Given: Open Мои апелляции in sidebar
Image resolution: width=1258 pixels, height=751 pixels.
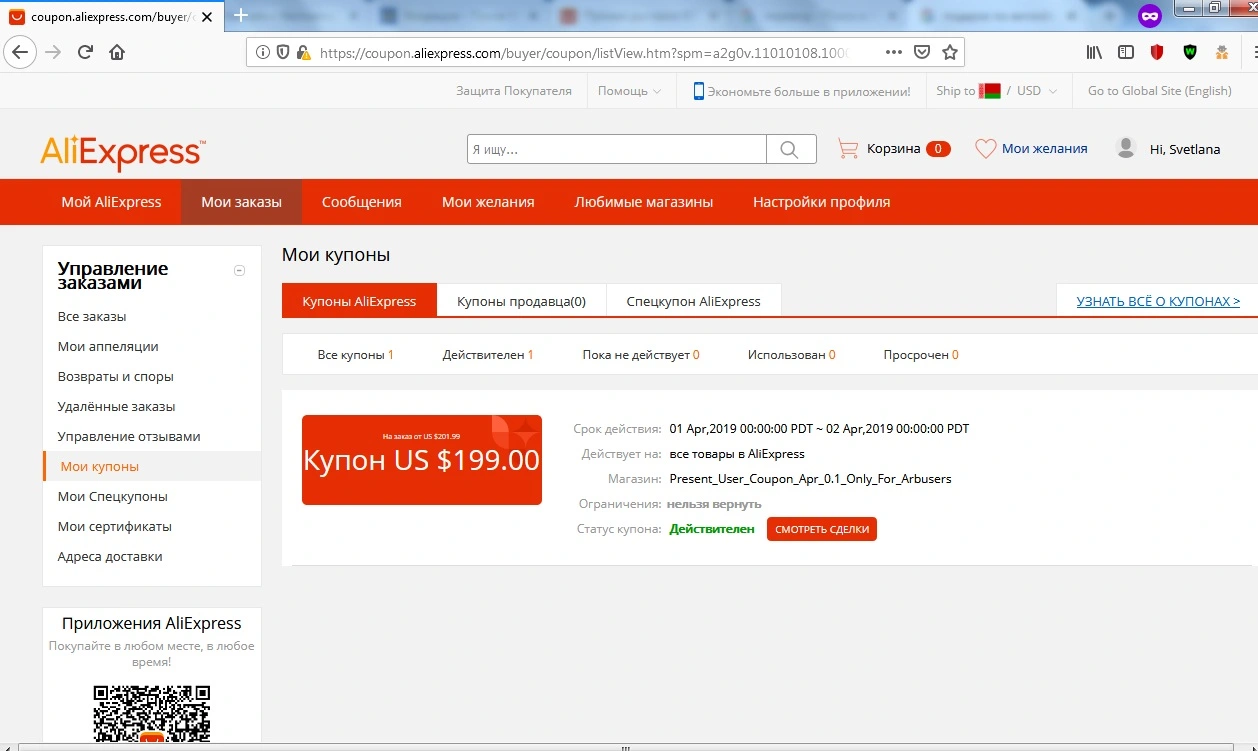Looking at the screenshot, I should [108, 347].
